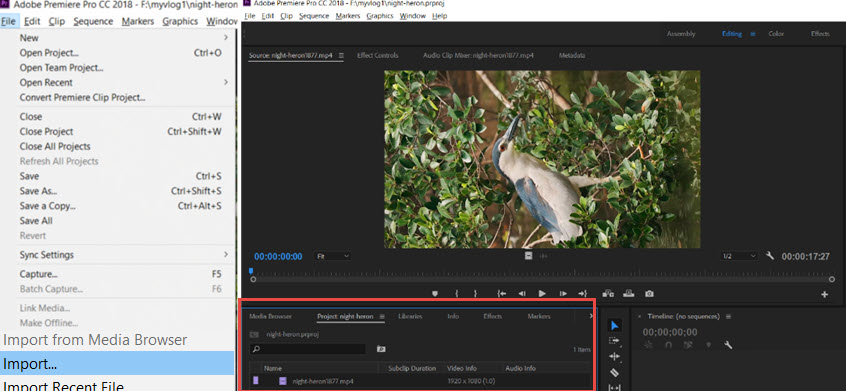Click the Overwrite edit button
Viewport: 846px width, 391px height.
[629, 294]
